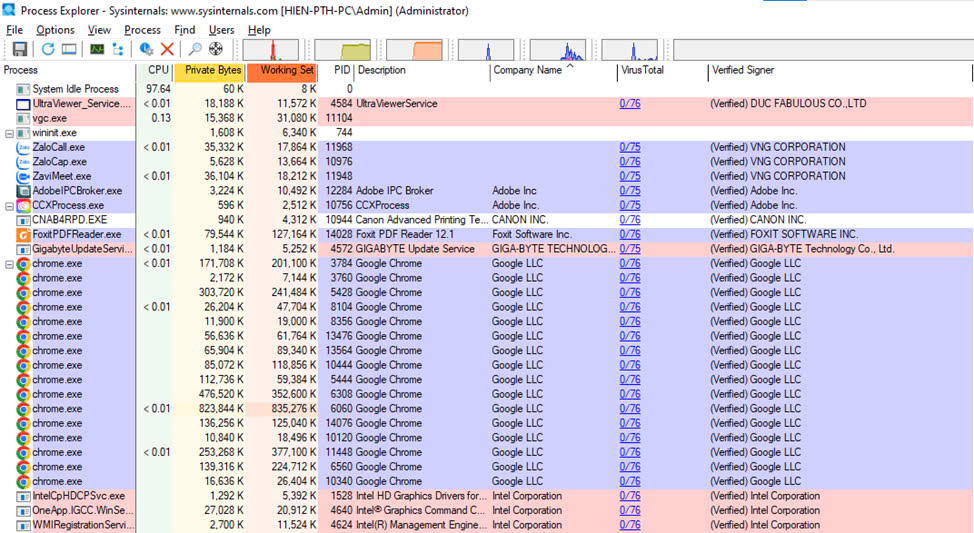
Task: Click the description Intel HD Graphics Drivers
Action: [x=421, y=496]
